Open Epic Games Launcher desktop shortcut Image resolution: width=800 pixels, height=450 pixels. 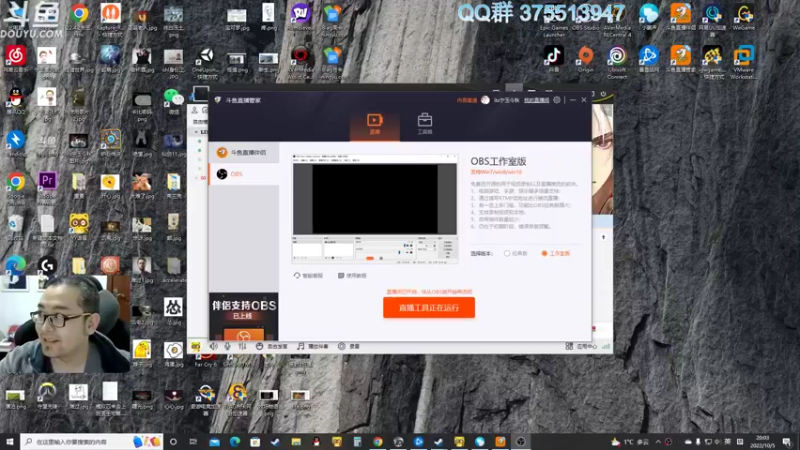click(x=554, y=20)
